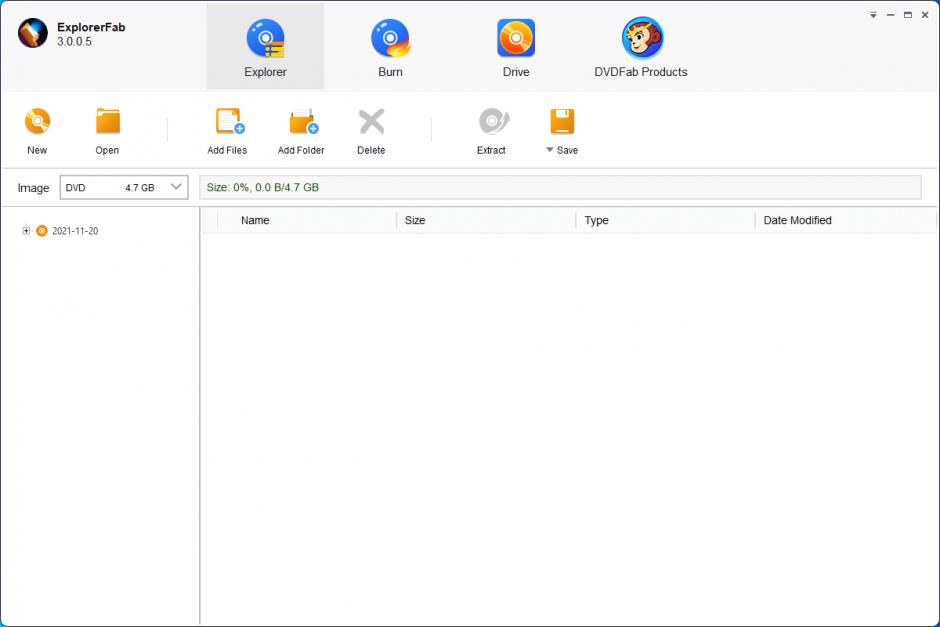The height and width of the screenshot is (627, 940).
Task: Minimize the ExplorerFab window
Action: [x=891, y=15]
